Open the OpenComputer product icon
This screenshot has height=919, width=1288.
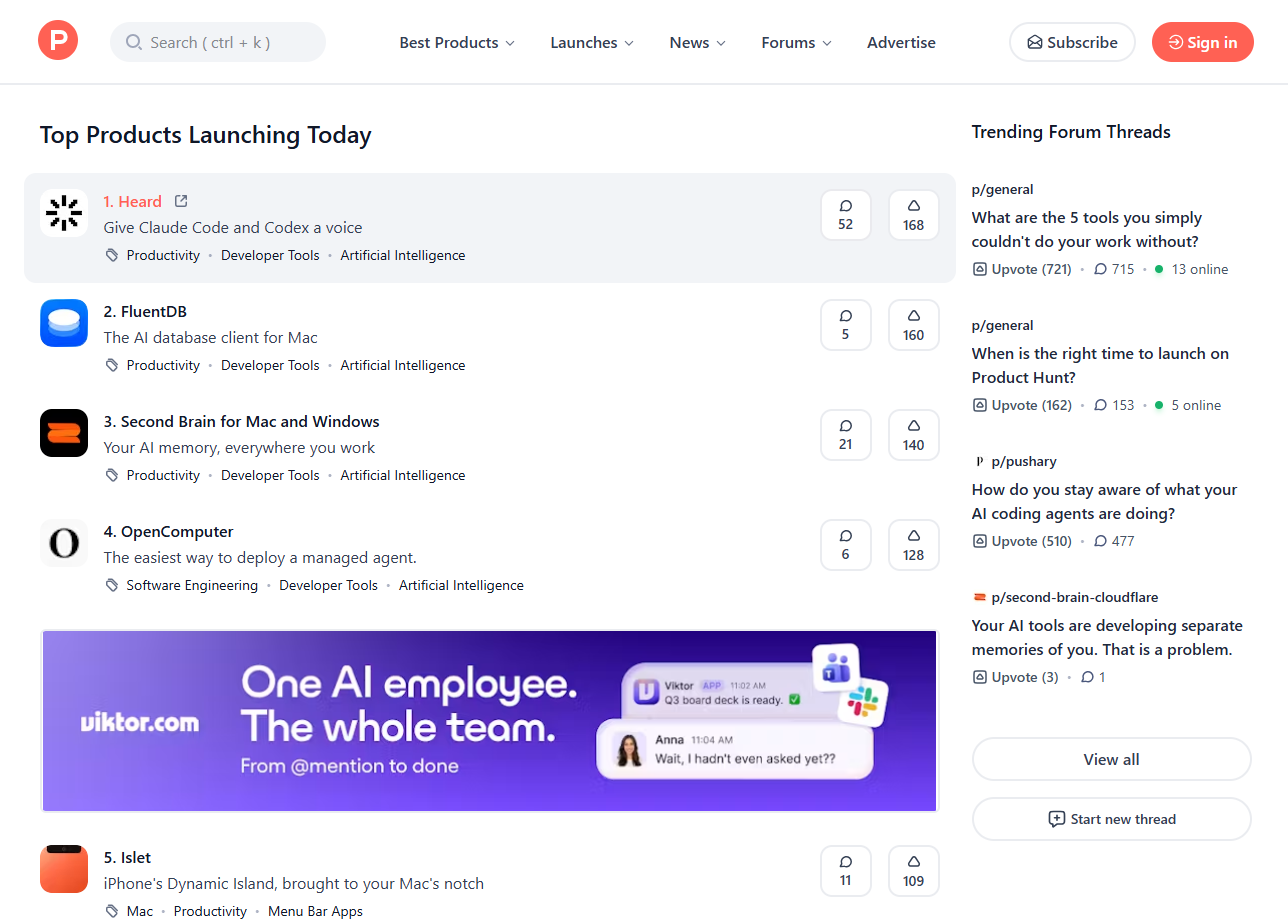pos(64,543)
